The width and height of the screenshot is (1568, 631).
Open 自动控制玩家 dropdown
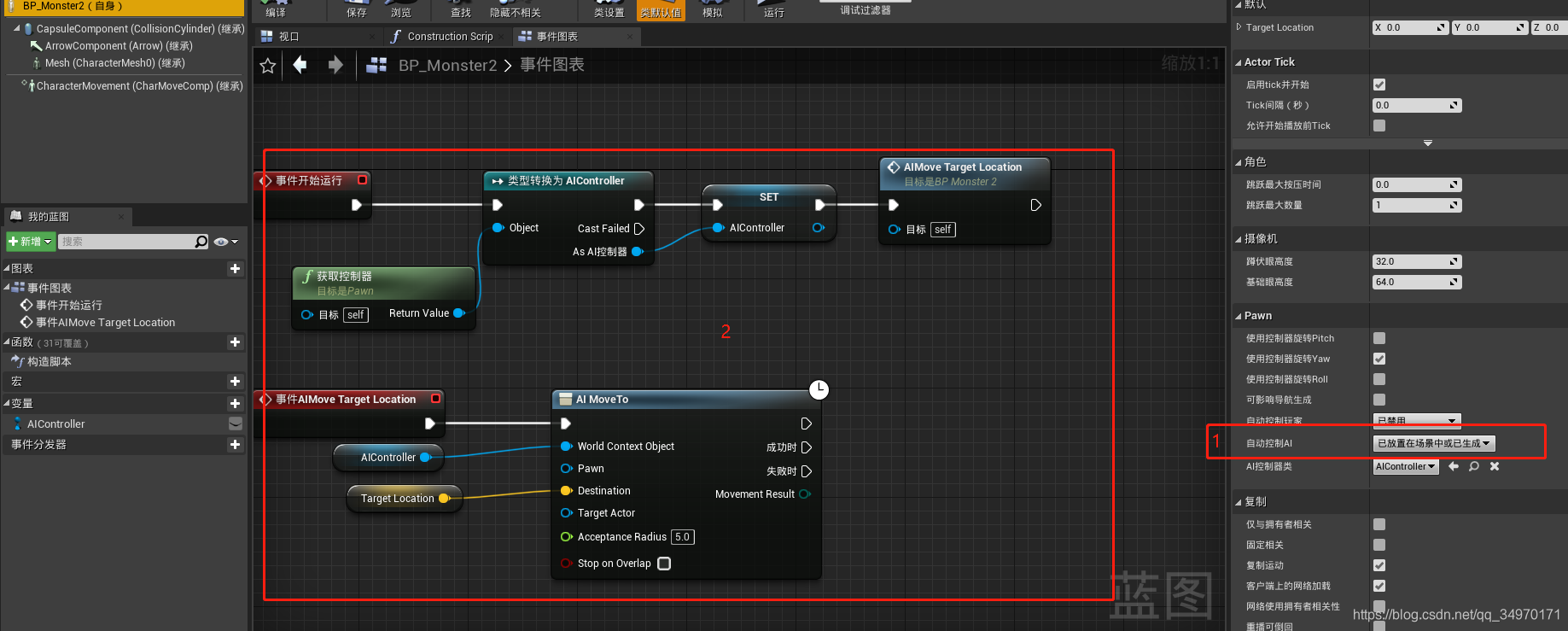click(x=1417, y=420)
